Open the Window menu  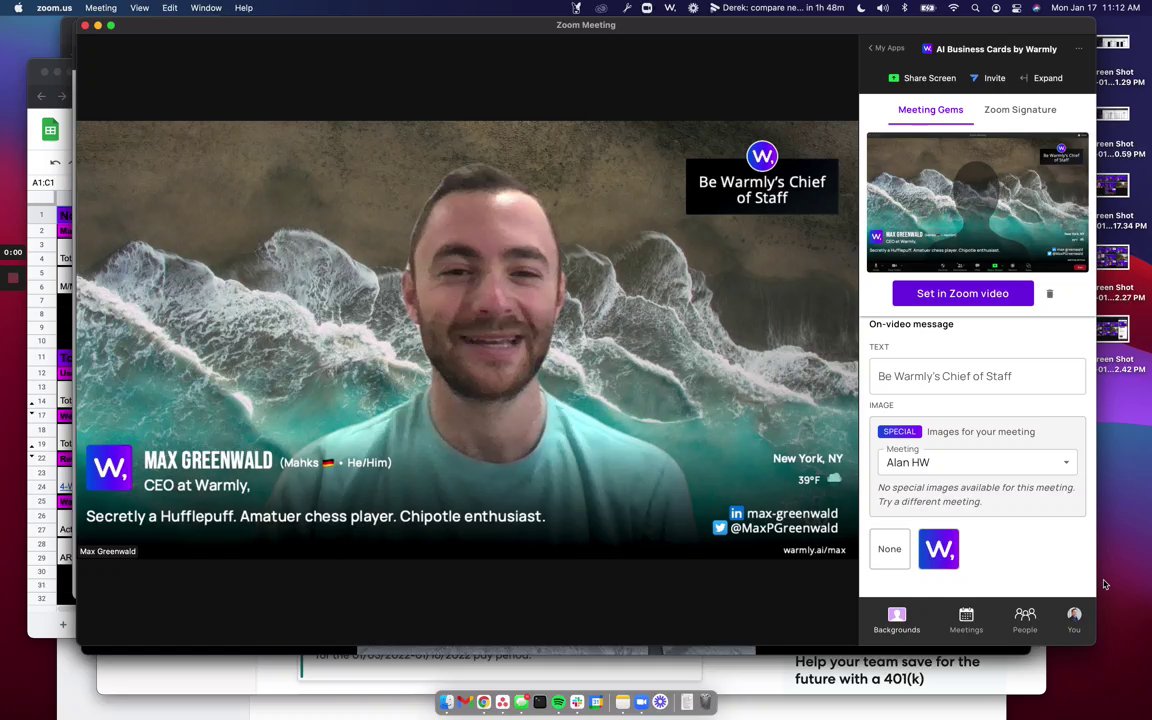click(x=206, y=8)
